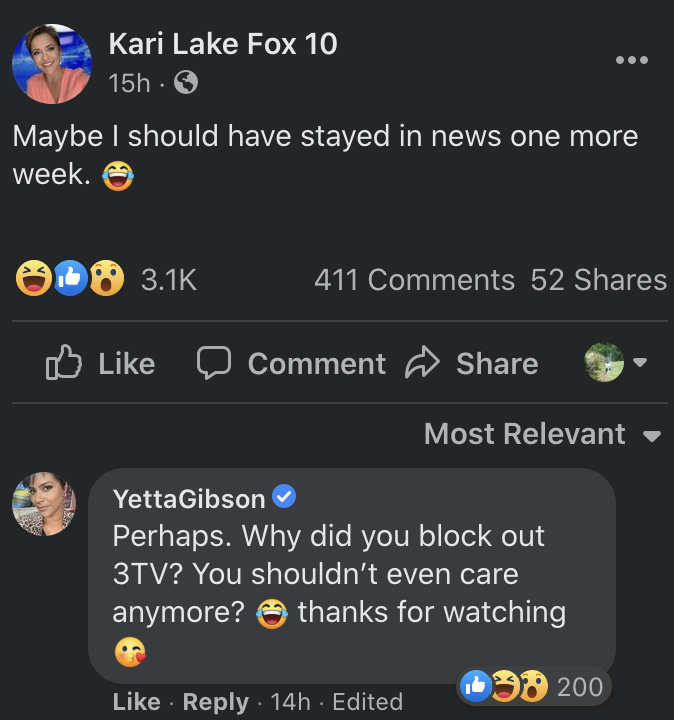The width and height of the screenshot is (674, 720).
Task: Click the Comment speech-bubble icon
Action: click(213, 362)
